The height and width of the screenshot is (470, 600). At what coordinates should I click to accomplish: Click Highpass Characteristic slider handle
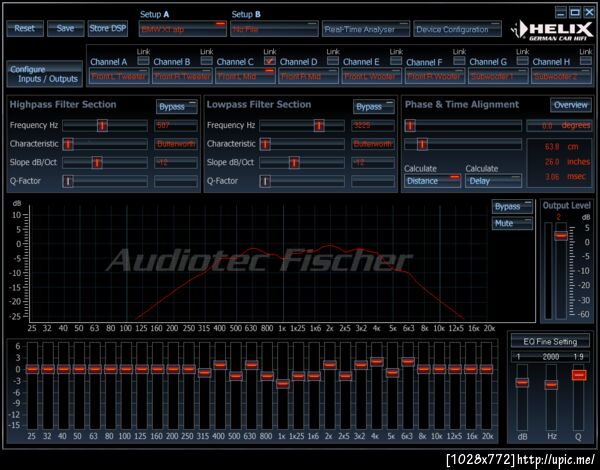(x=68, y=144)
